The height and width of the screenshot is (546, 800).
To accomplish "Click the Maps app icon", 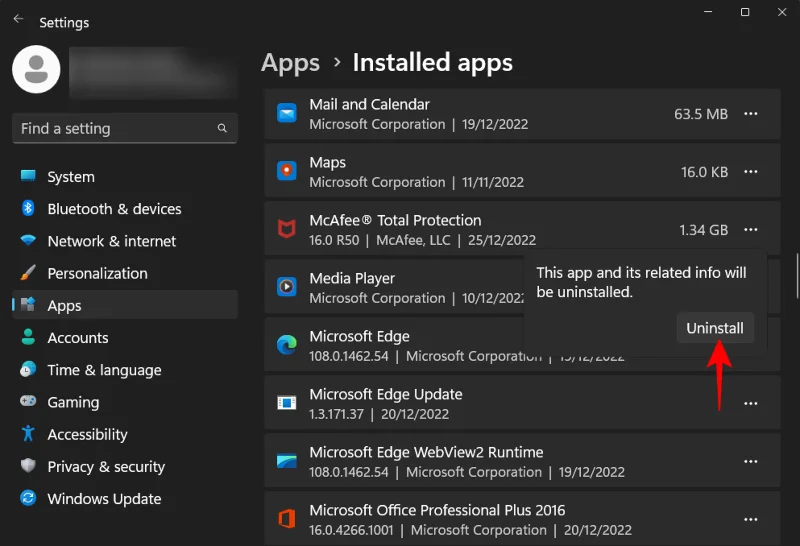I will click(x=287, y=171).
